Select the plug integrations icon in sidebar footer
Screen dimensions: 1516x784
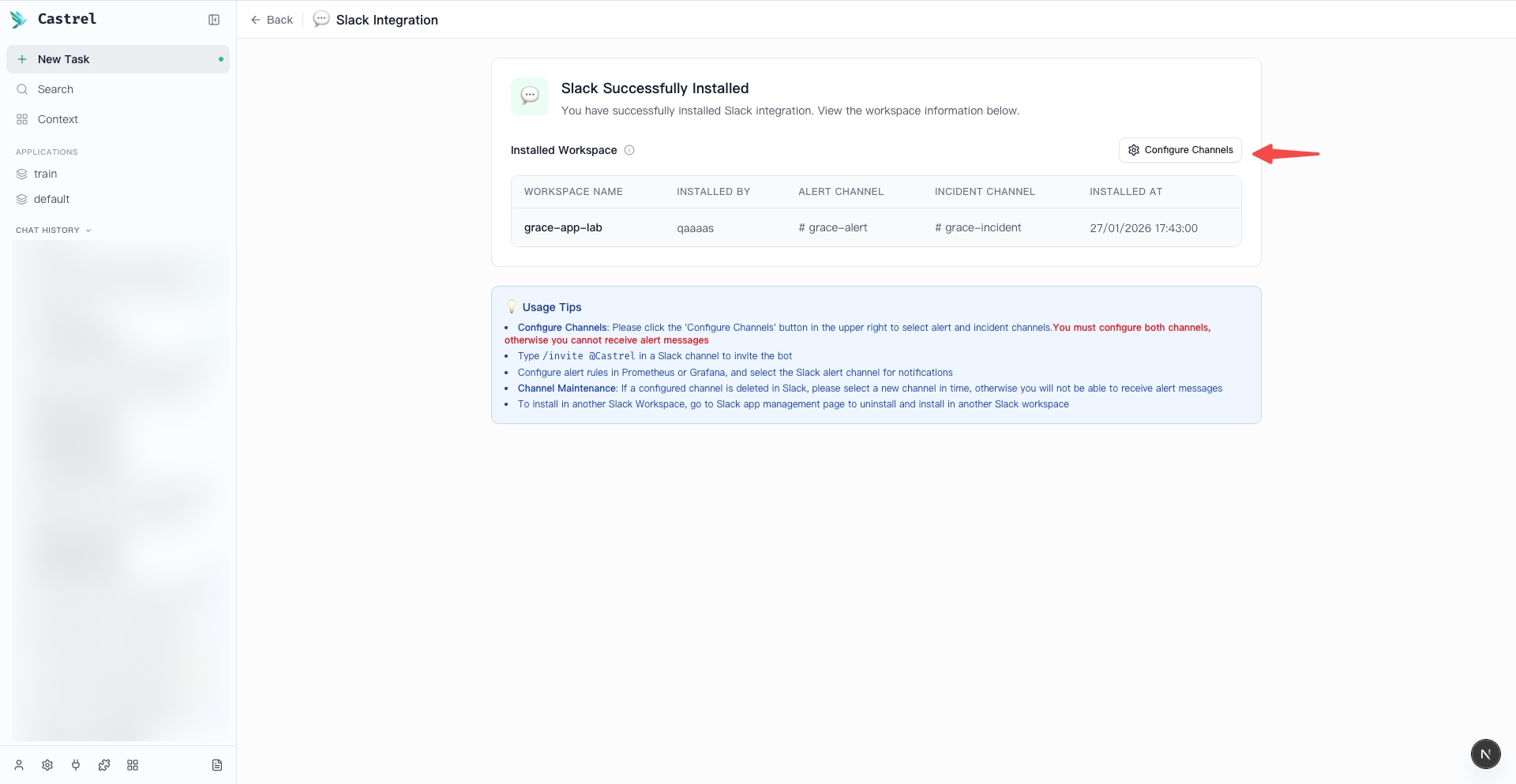75,765
